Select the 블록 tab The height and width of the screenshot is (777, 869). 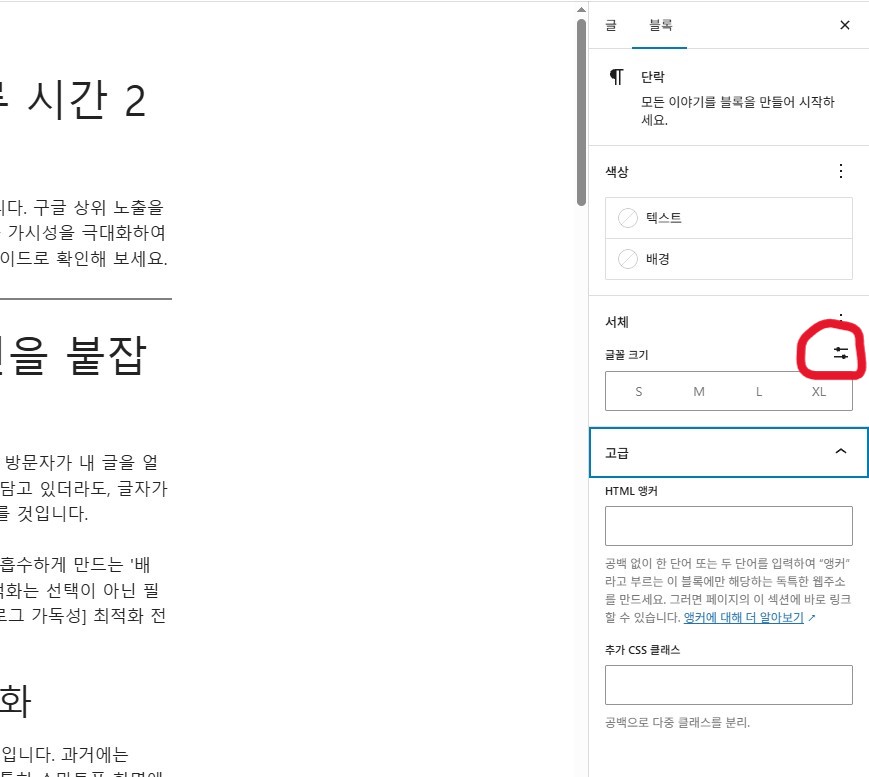[x=659, y=26]
